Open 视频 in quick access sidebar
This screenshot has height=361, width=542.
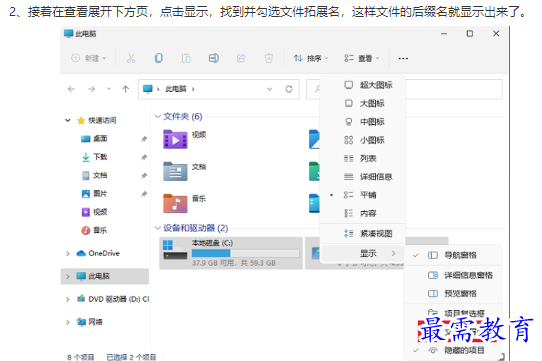[x=100, y=212]
